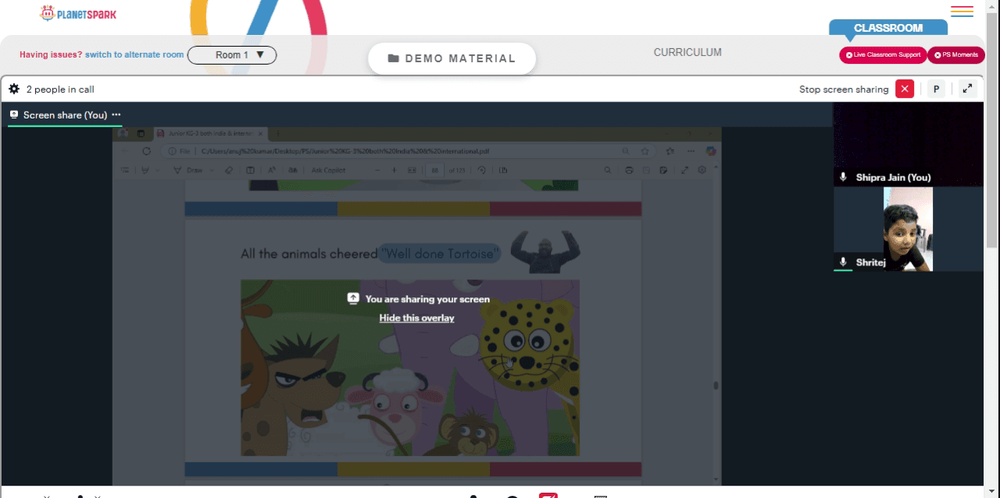Click the fit to width icon in PDF toolbar
This screenshot has width=1000, height=498.
(411, 170)
